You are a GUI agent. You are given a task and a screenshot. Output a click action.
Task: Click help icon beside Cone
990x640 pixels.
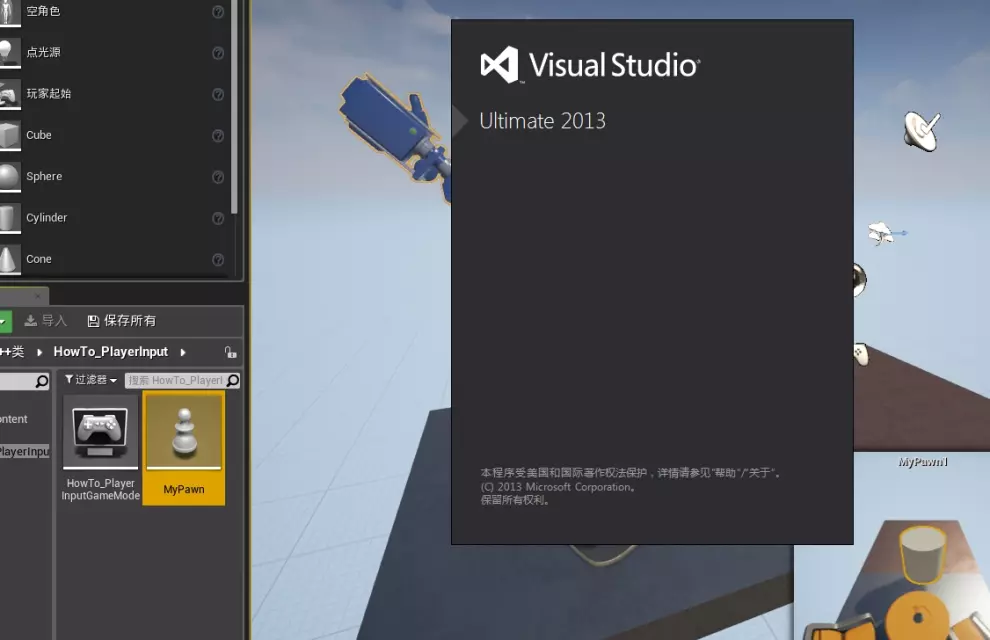pos(218,260)
